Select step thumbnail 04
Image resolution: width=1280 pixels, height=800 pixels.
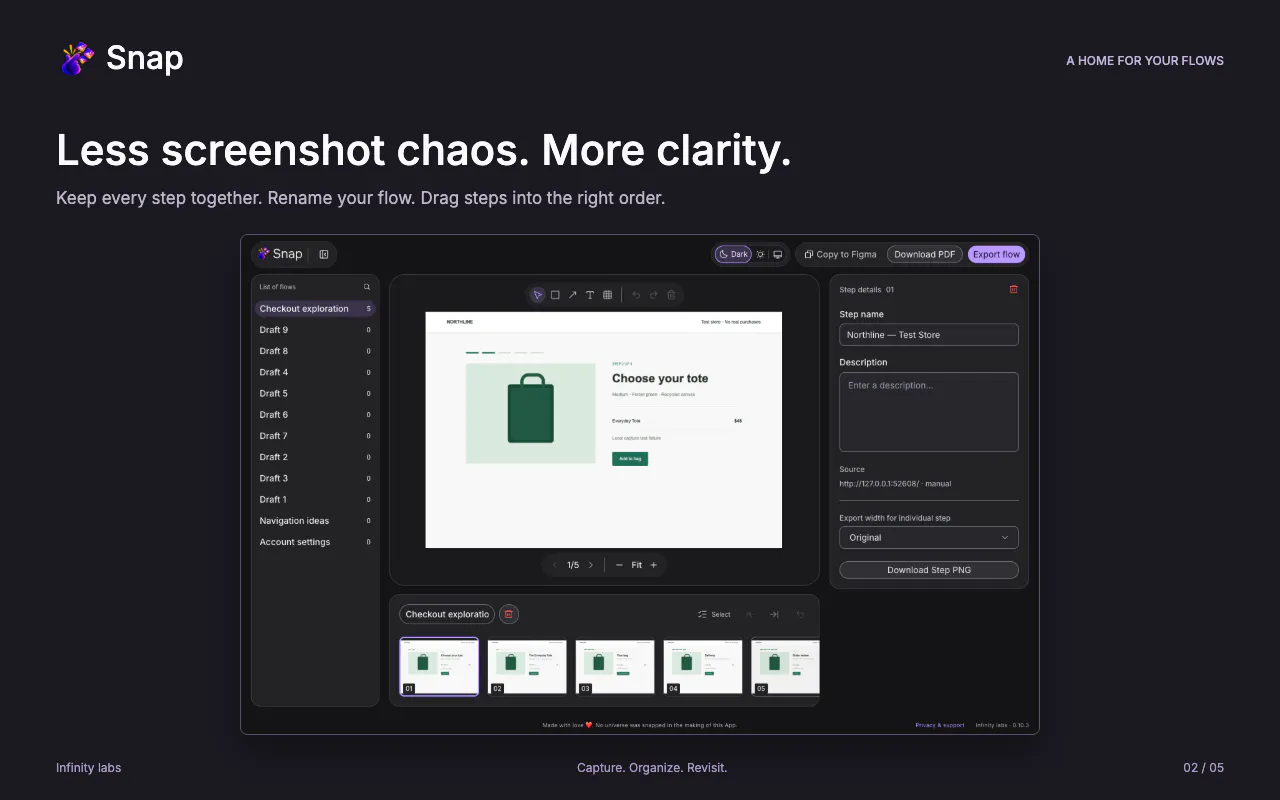click(x=703, y=667)
